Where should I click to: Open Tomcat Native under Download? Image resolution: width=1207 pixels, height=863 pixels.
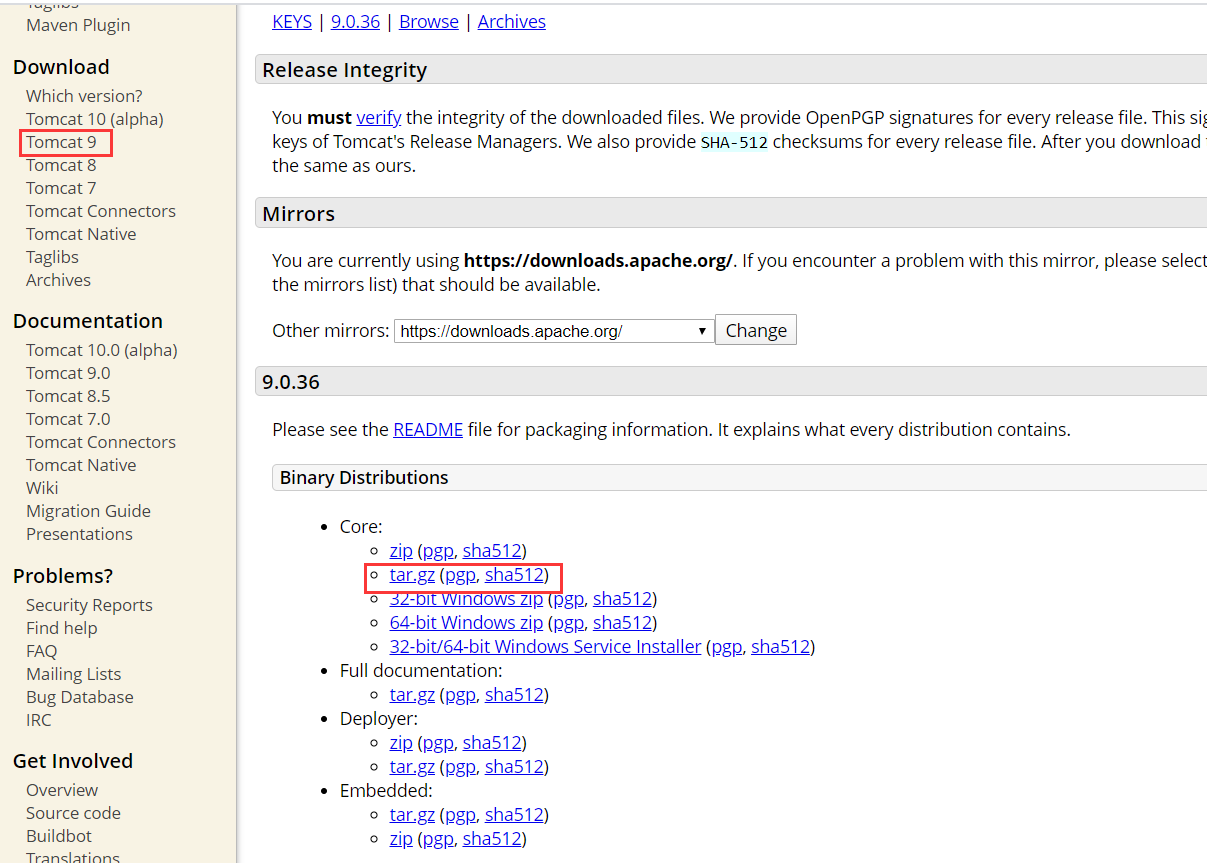81,234
